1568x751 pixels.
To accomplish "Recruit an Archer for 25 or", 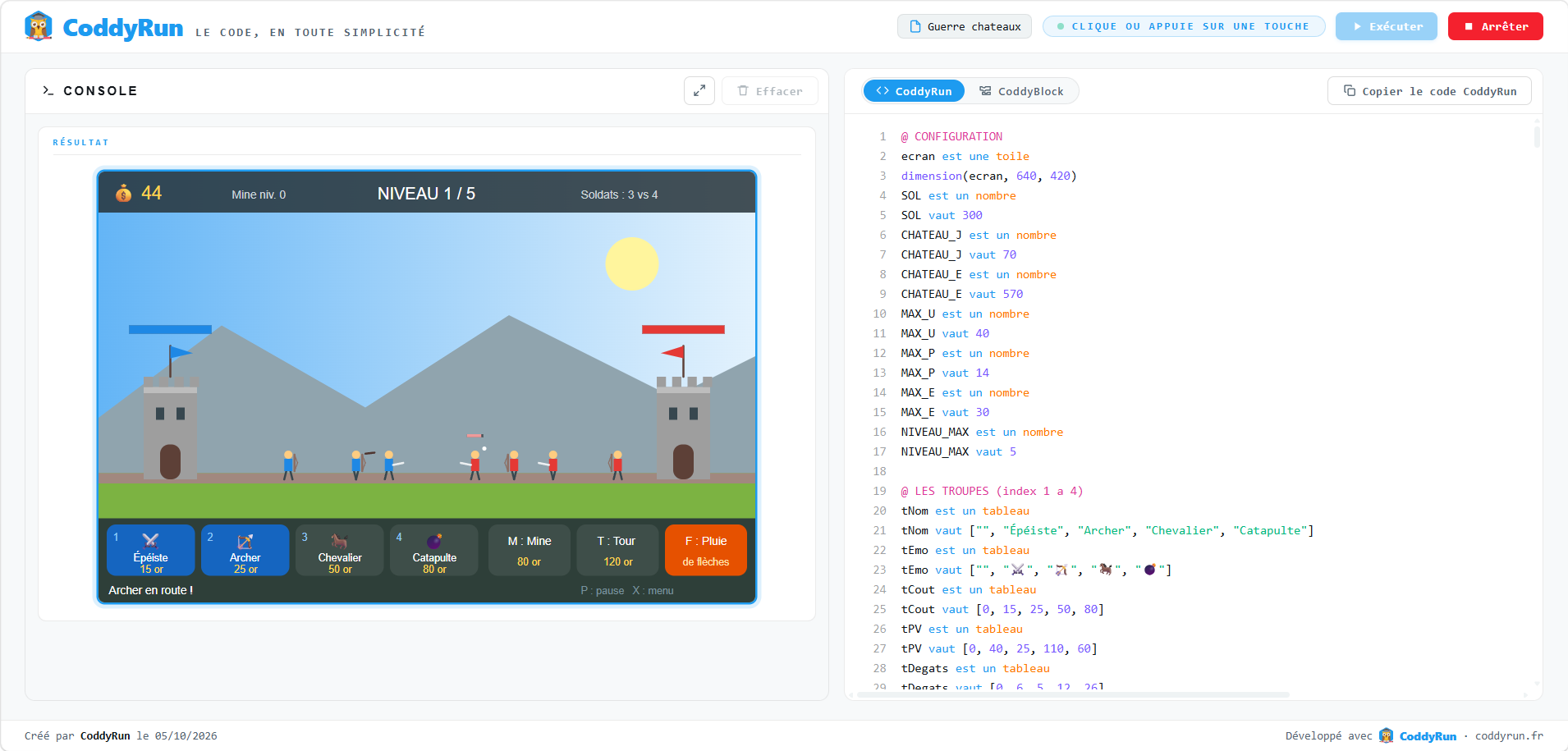I will tap(245, 550).
